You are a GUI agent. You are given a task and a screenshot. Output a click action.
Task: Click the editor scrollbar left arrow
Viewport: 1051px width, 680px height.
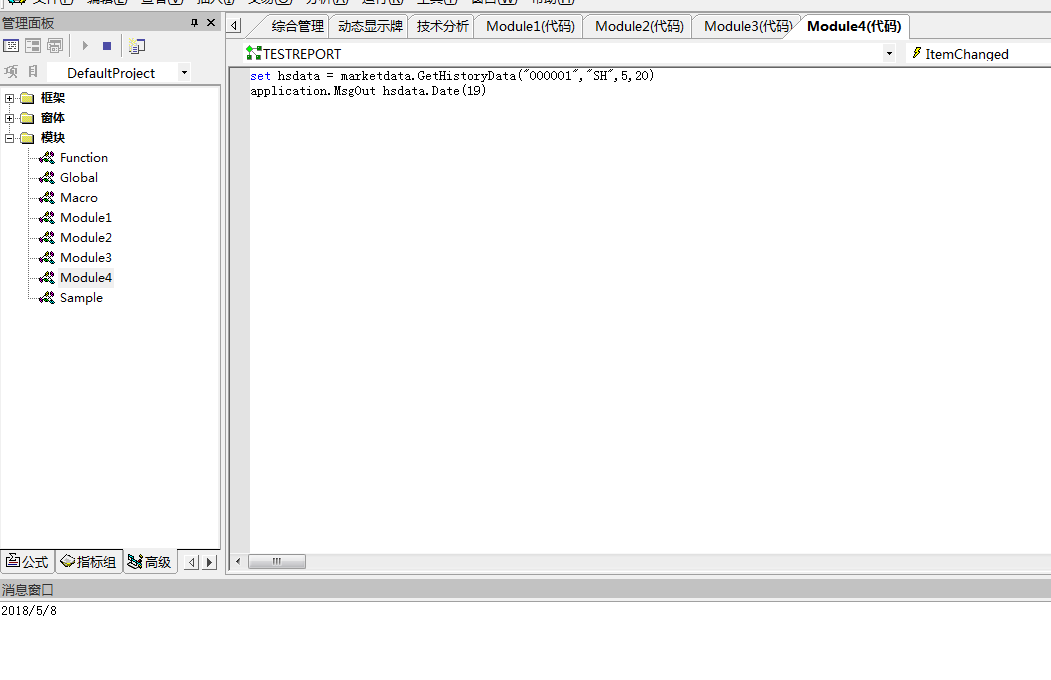[238, 561]
